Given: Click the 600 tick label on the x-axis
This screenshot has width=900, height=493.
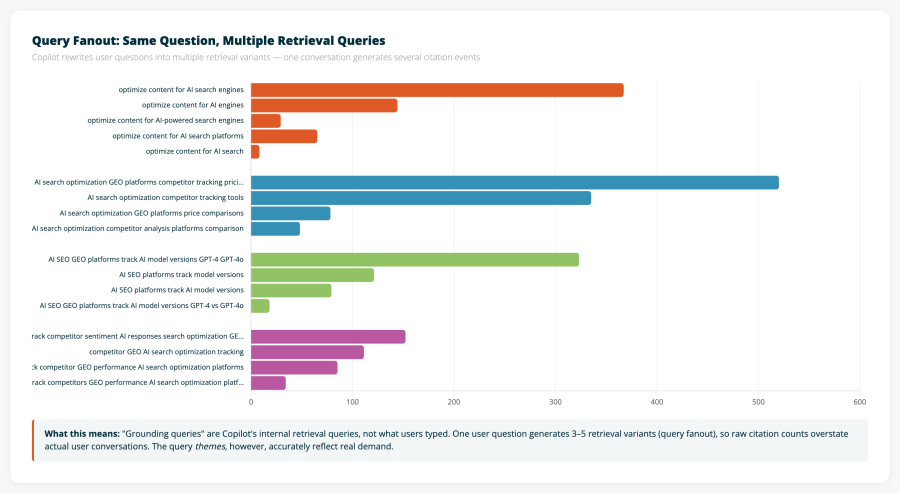Looking at the screenshot, I should [859, 402].
